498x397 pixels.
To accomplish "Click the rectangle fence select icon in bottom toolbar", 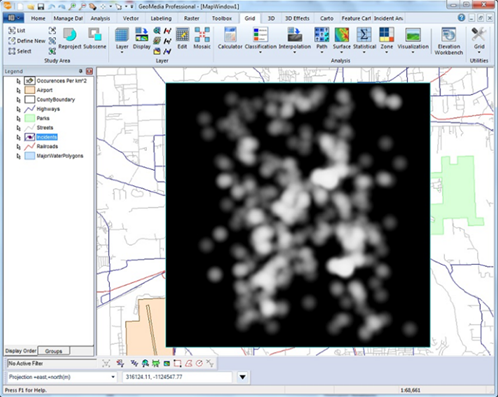I will pyautogui.click(x=177, y=363).
